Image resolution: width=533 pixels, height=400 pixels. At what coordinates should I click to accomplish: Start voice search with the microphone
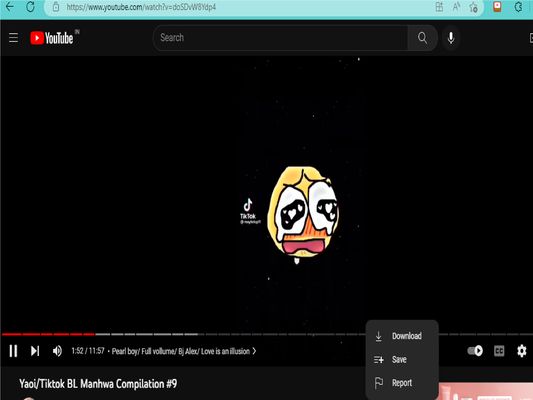click(451, 38)
